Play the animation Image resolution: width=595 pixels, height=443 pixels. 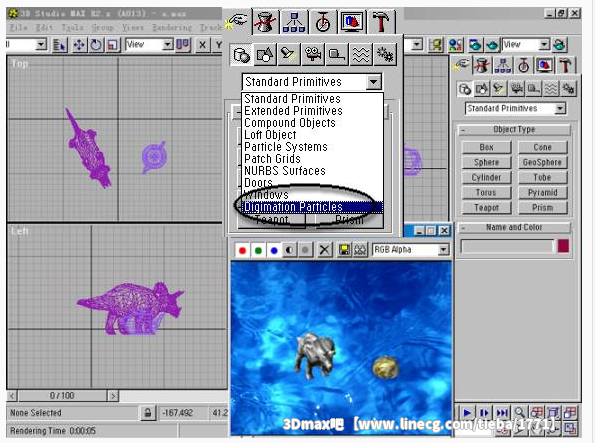coord(467,413)
